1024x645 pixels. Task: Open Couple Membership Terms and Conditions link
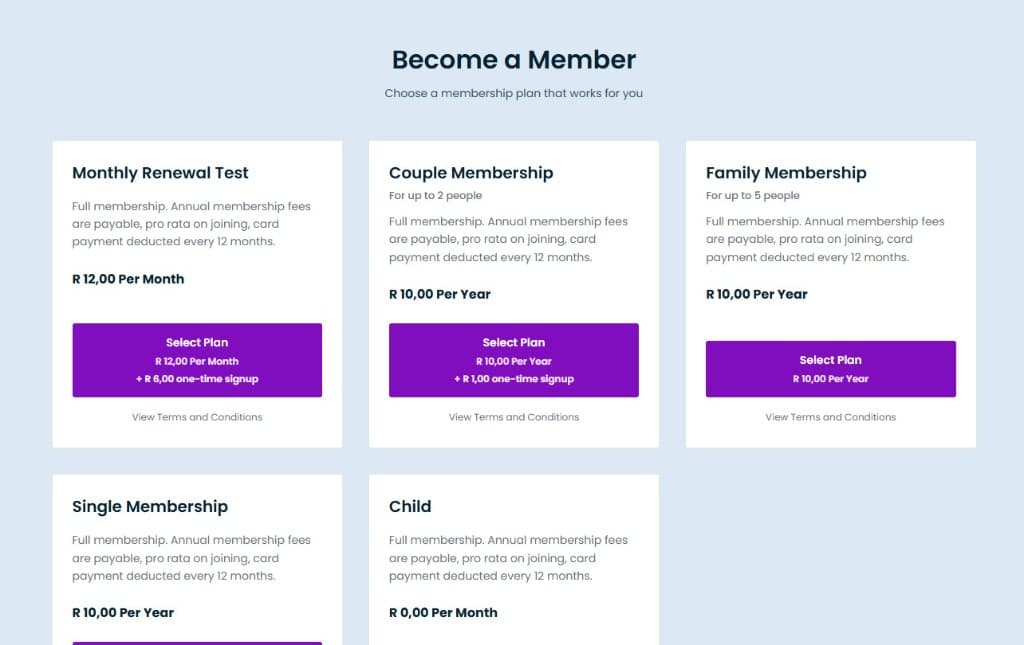(513, 417)
